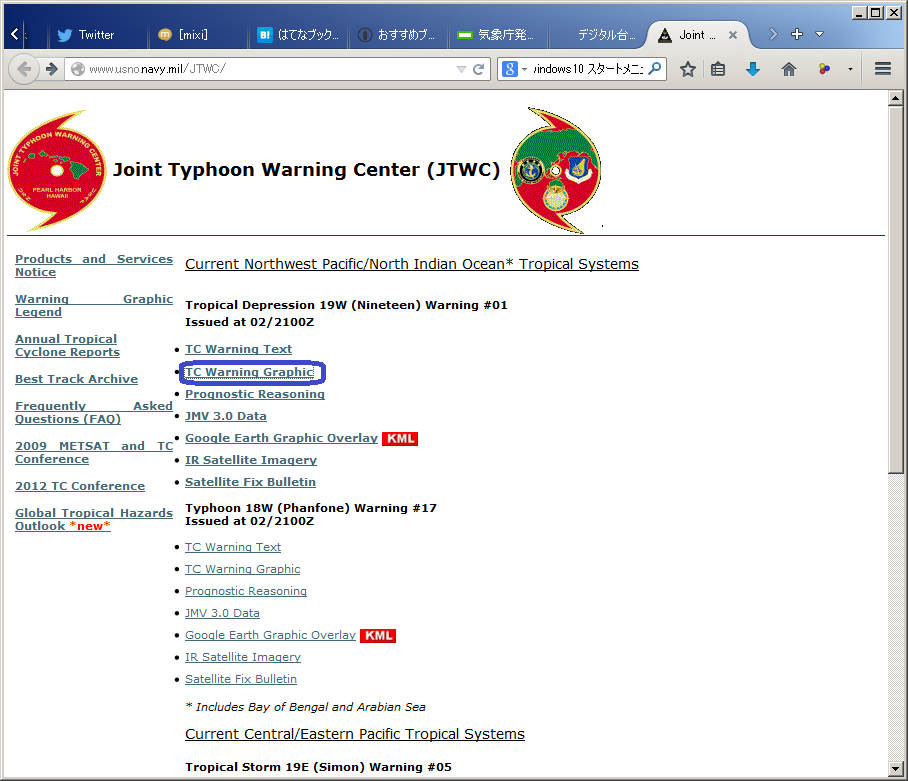This screenshot has width=908, height=781.
Task: Open Satellite Fix Bulletin for 19W
Action: tap(250, 482)
